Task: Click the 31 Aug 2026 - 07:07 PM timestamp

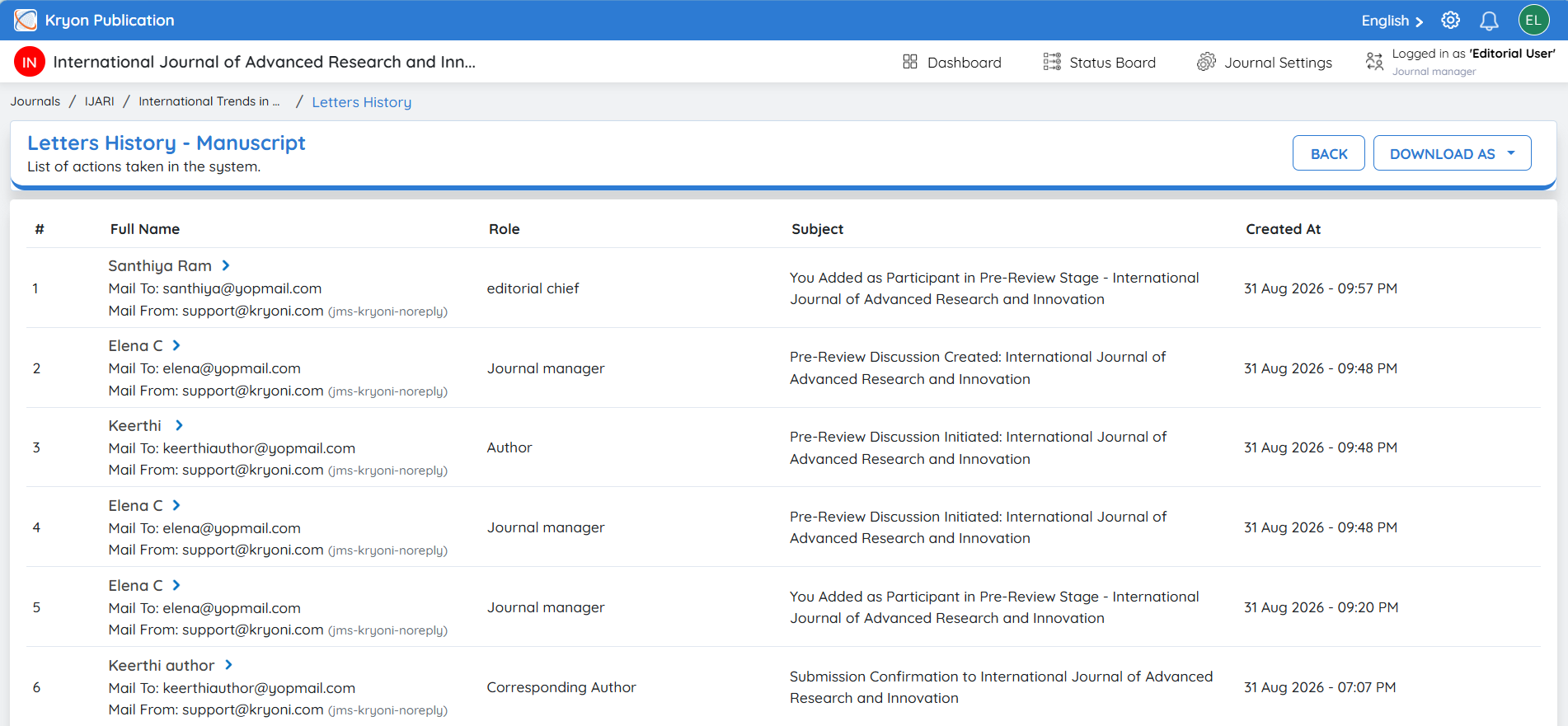Action: click(x=1319, y=687)
